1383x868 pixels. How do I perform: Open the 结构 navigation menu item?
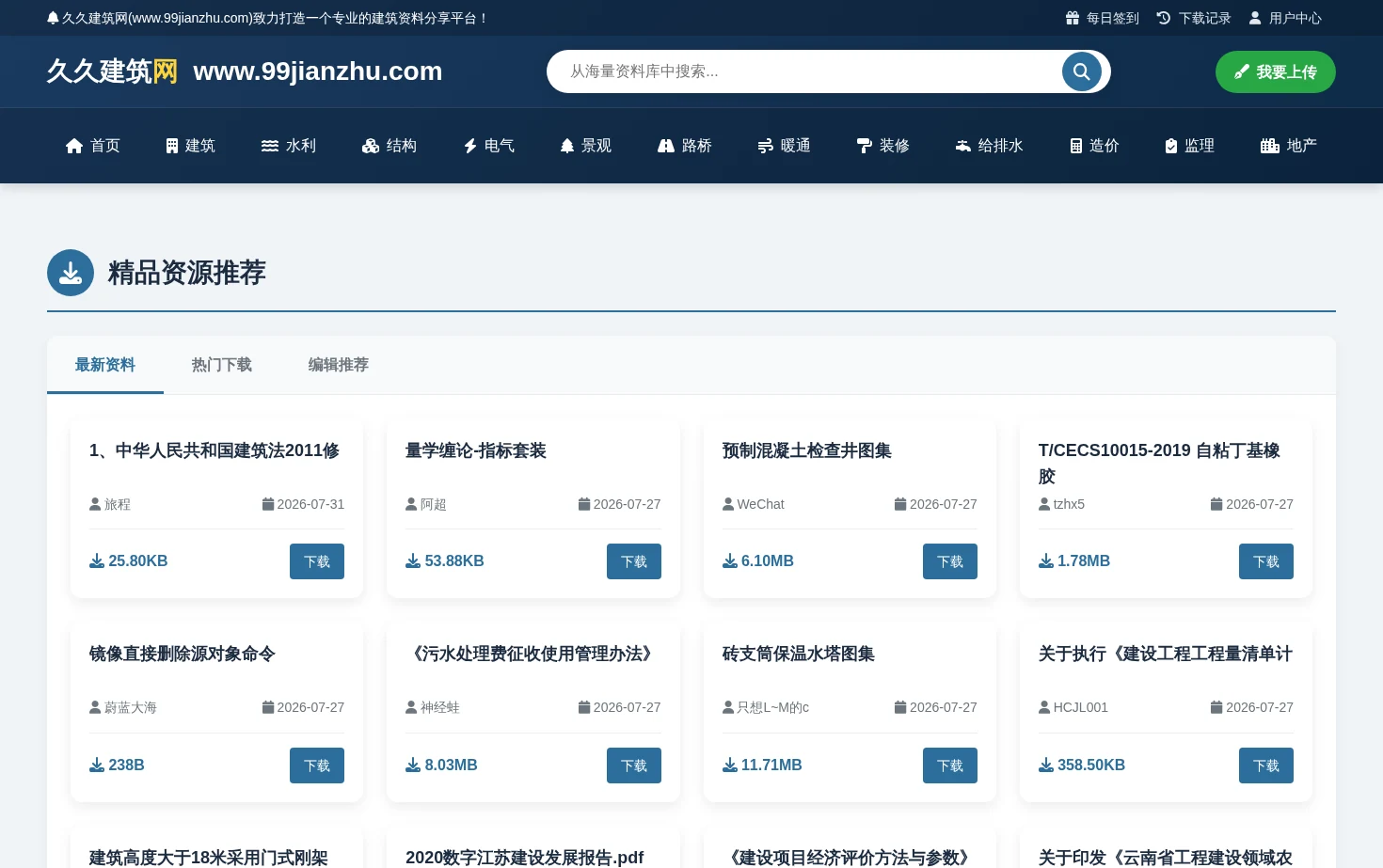click(389, 146)
